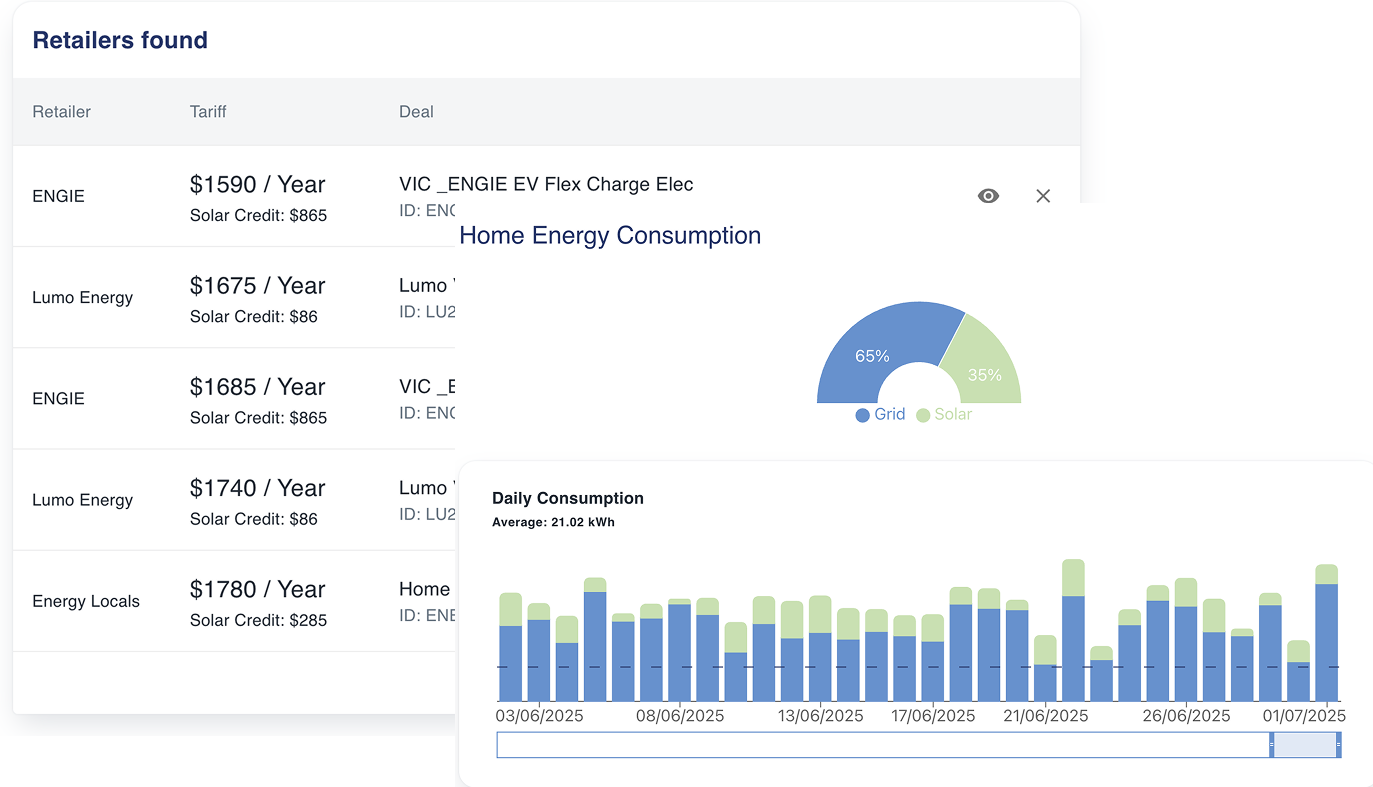
Task: Sort the table by Retailer
Action: (x=61, y=111)
